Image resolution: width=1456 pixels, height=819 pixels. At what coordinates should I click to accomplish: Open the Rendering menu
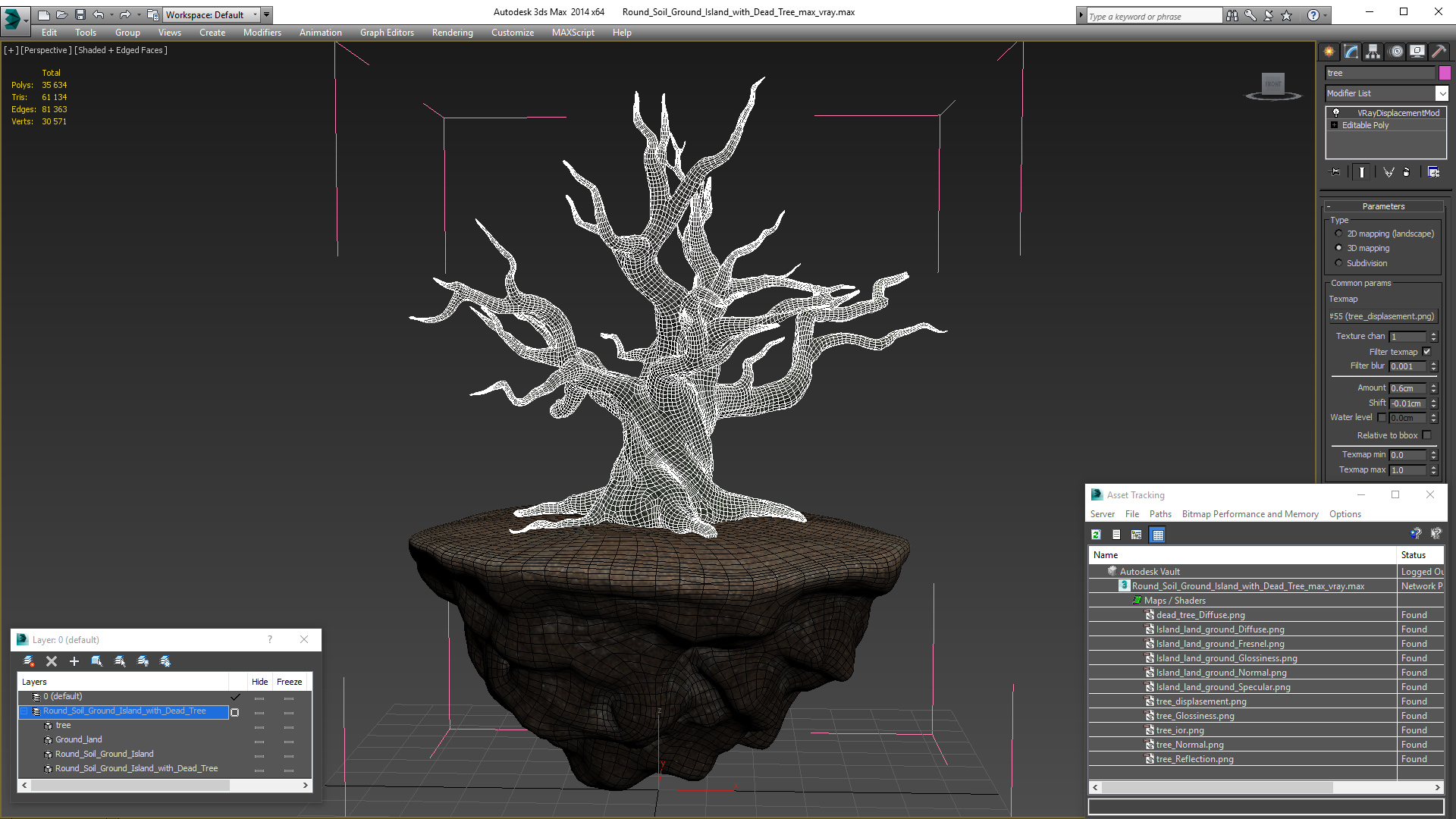(x=452, y=33)
